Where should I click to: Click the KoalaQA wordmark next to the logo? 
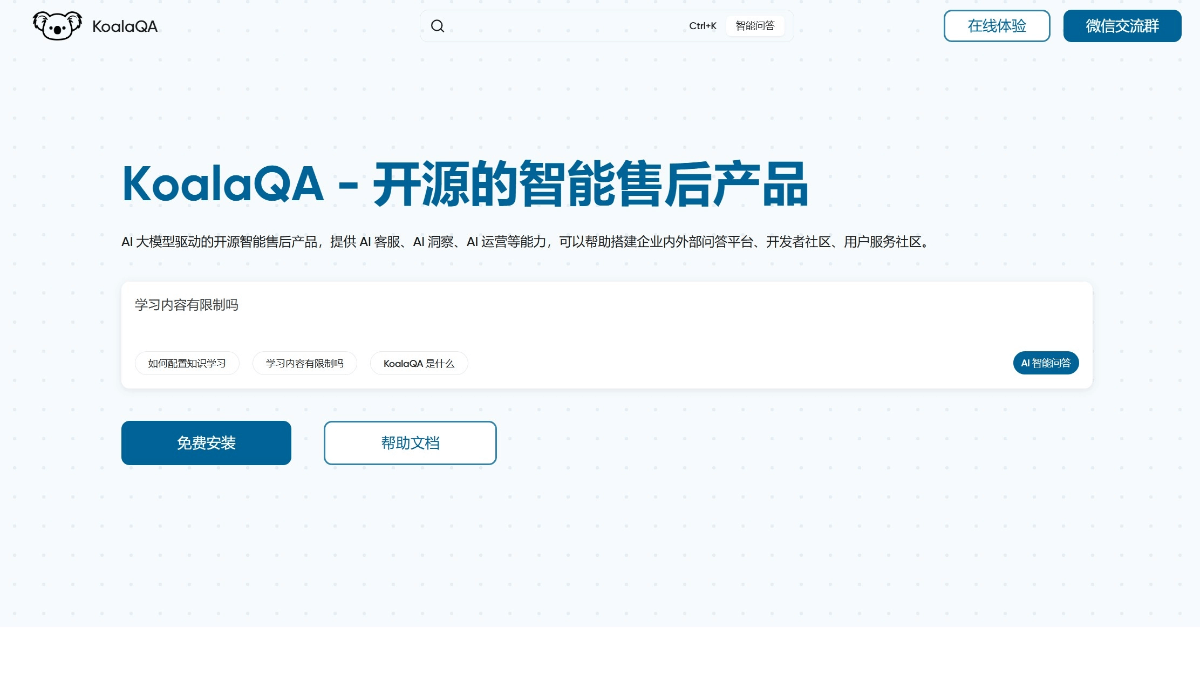click(124, 26)
